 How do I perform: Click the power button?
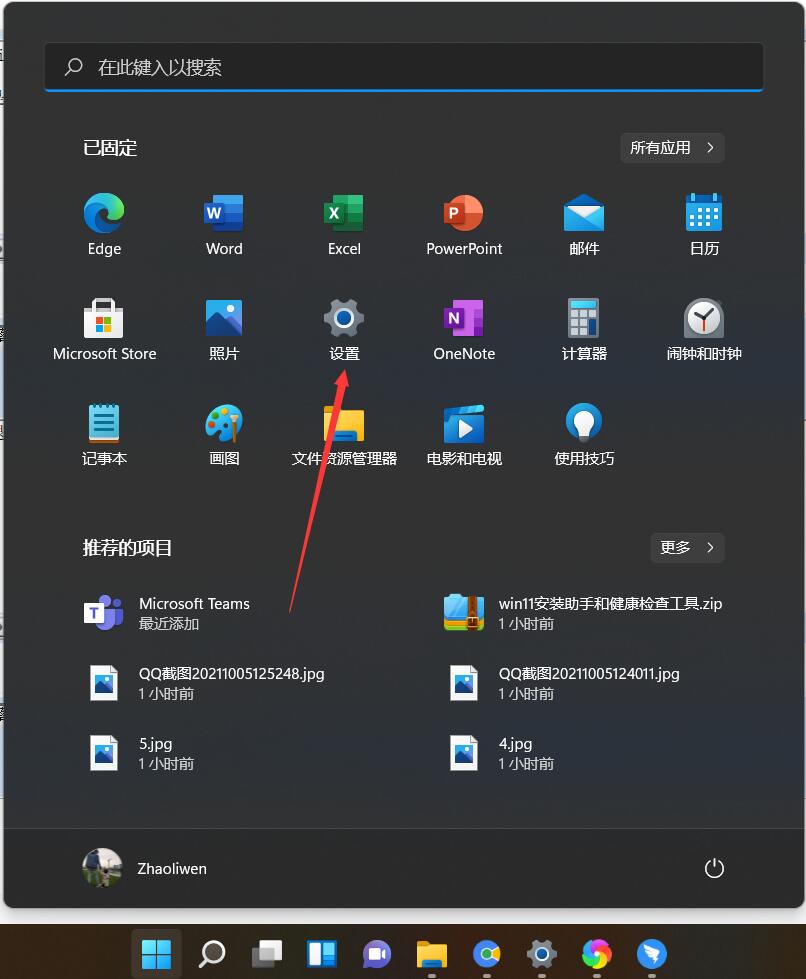pos(714,868)
